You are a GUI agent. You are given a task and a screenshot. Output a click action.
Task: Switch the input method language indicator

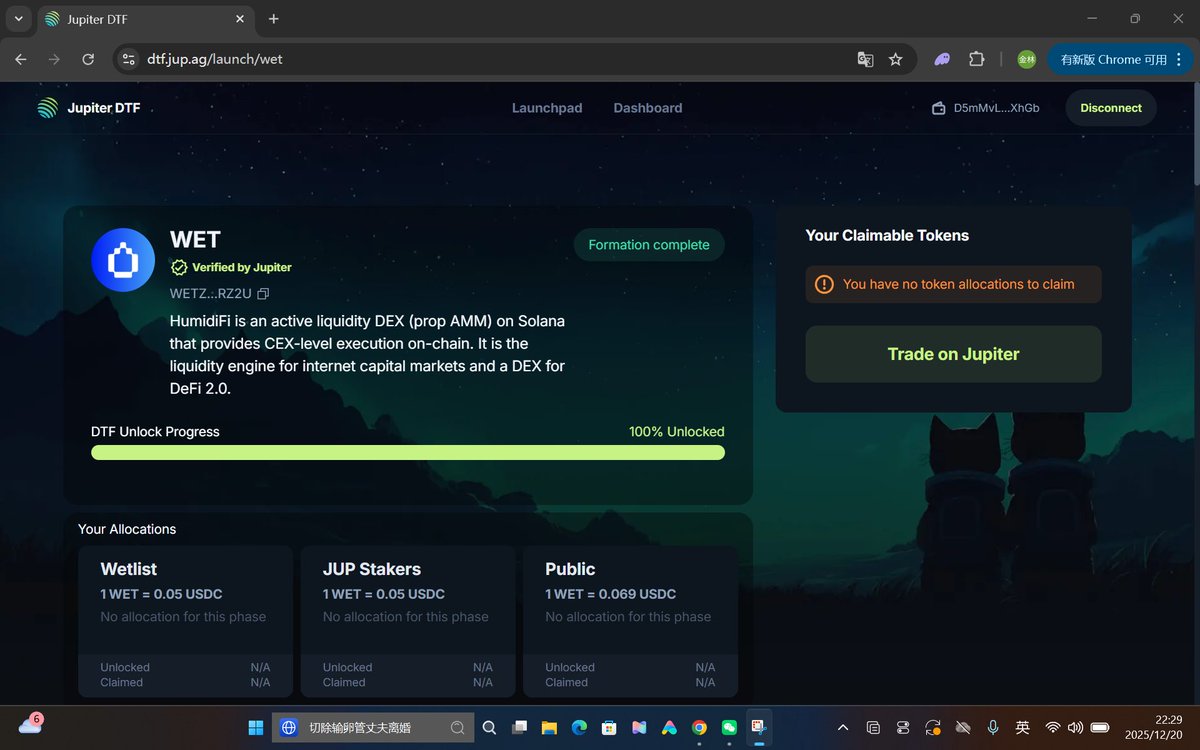pyautogui.click(x=1023, y=728)
